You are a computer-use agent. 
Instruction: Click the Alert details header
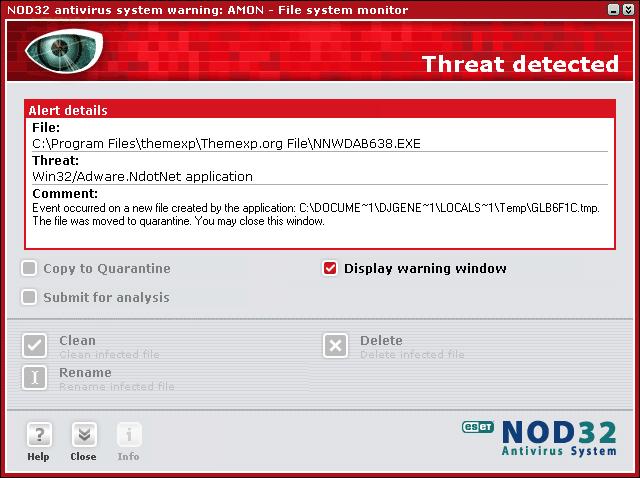click(320, 110)
